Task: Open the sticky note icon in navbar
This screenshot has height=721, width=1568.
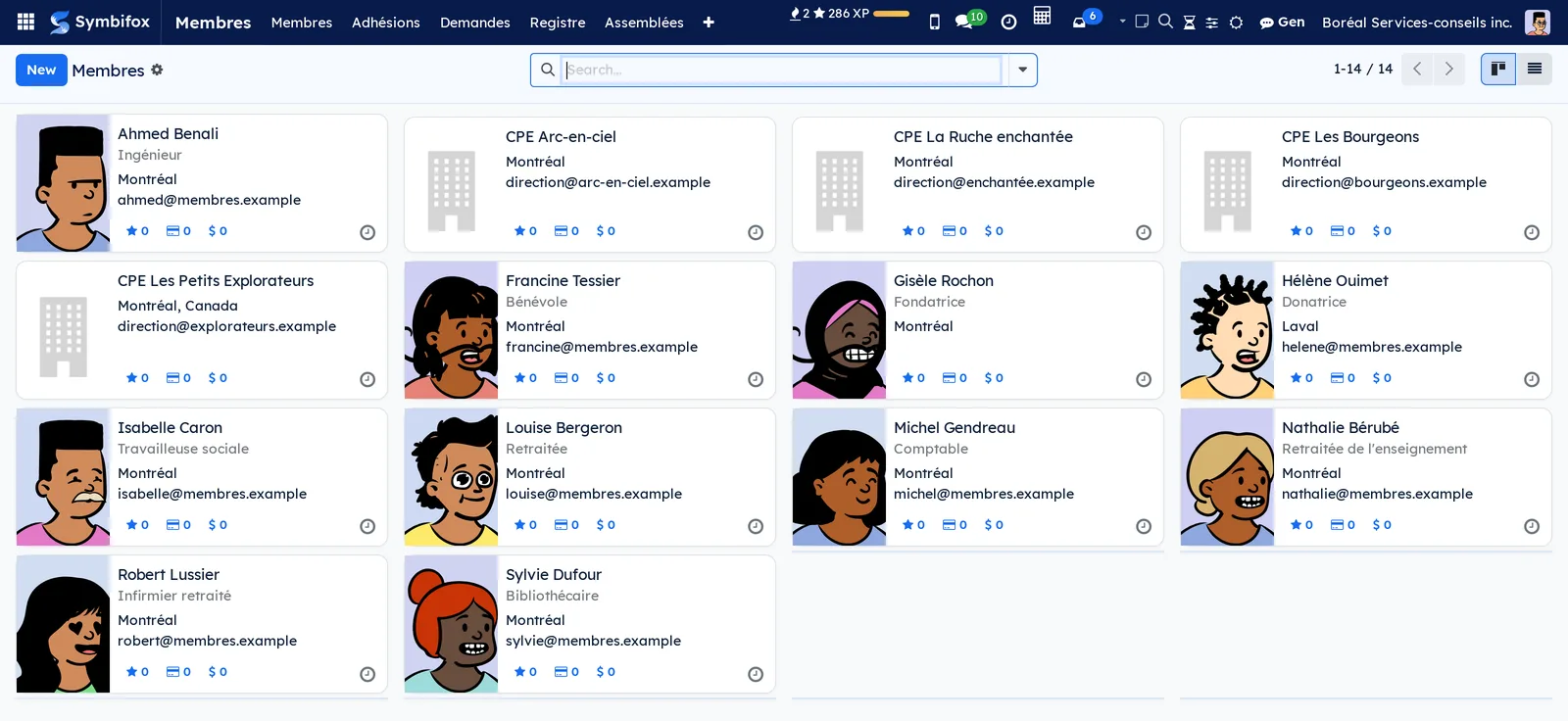Action: (1142, 22)
